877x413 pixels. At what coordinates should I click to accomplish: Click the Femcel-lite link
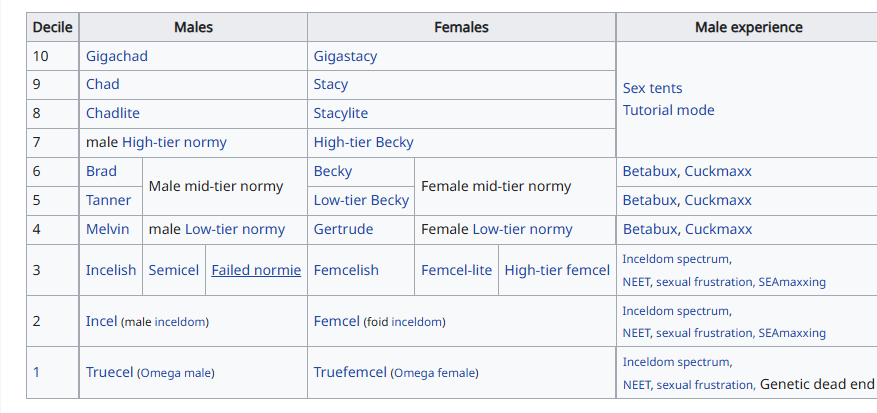[x=456, y=270]
